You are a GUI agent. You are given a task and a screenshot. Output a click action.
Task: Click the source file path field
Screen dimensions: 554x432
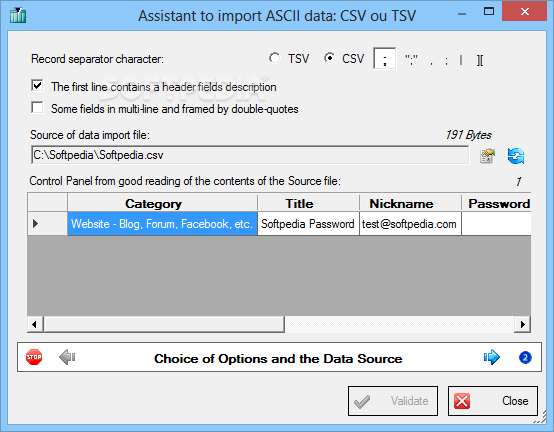click(x=250, y=155)
